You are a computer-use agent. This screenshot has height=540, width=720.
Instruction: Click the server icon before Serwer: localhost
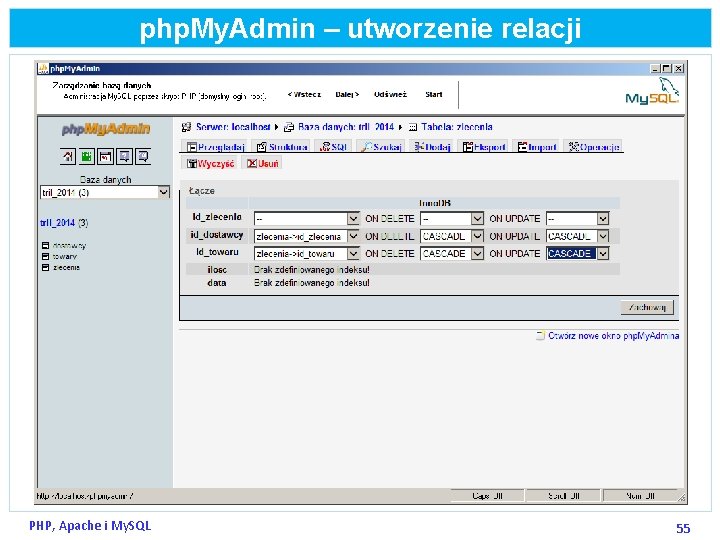186,127
